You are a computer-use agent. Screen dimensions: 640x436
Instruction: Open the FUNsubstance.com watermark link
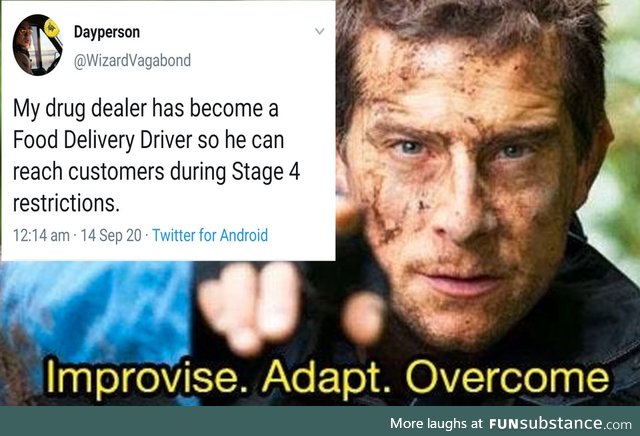(560, 424)
